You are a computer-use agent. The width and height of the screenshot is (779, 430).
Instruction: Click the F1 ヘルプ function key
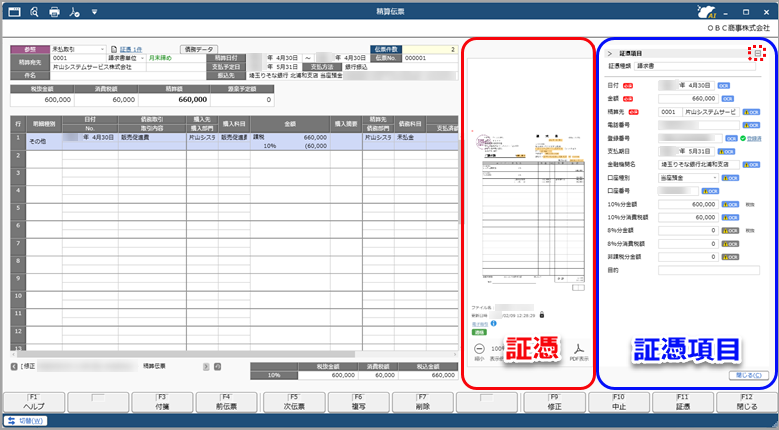coord(34,402)
